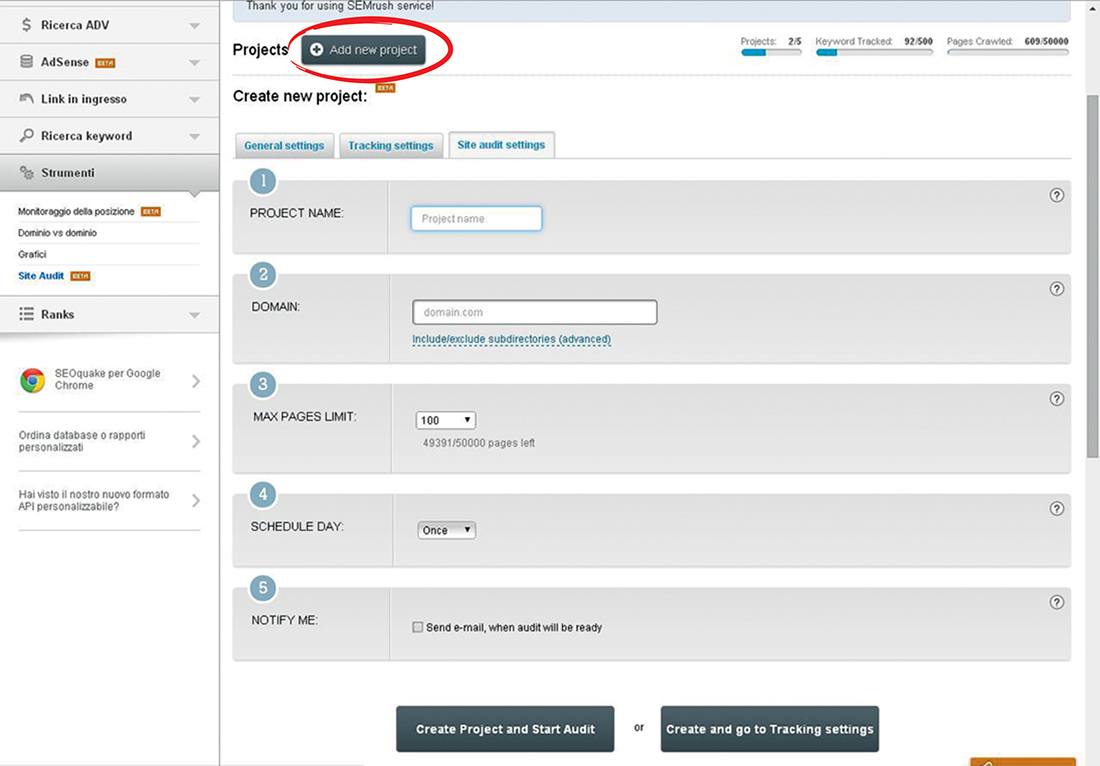Click the Pages Crawled progress bar
This screenshot has width=1100, height=766.
[x=1007, y=52]
